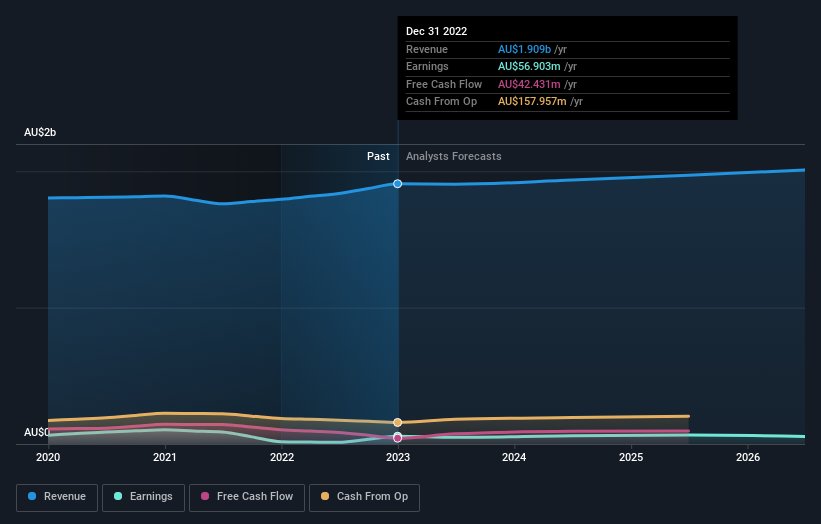Image resolution: width=821 pixels, height=524 pixels.
Task: Click the 2025 x-axis label
Action: pos(631,457)
